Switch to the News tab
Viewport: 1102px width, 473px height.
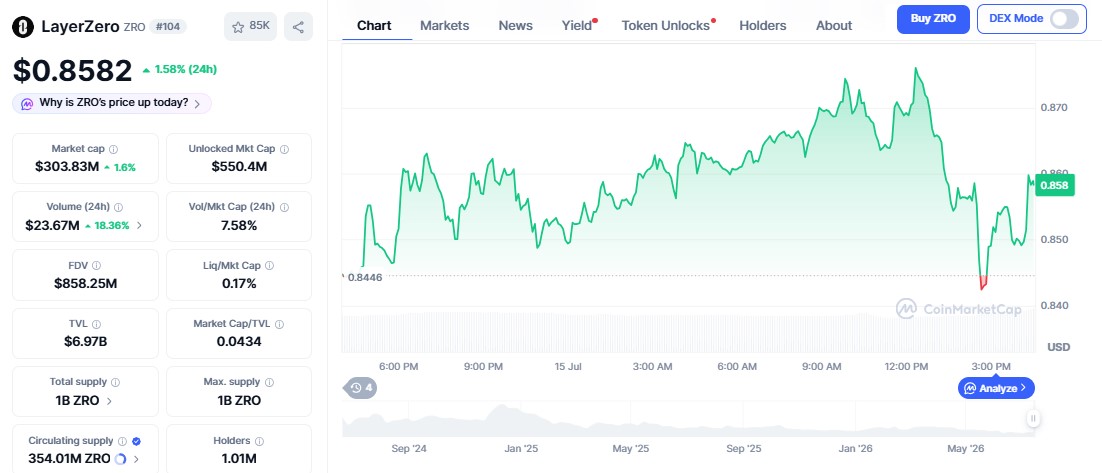coord(515,25)
